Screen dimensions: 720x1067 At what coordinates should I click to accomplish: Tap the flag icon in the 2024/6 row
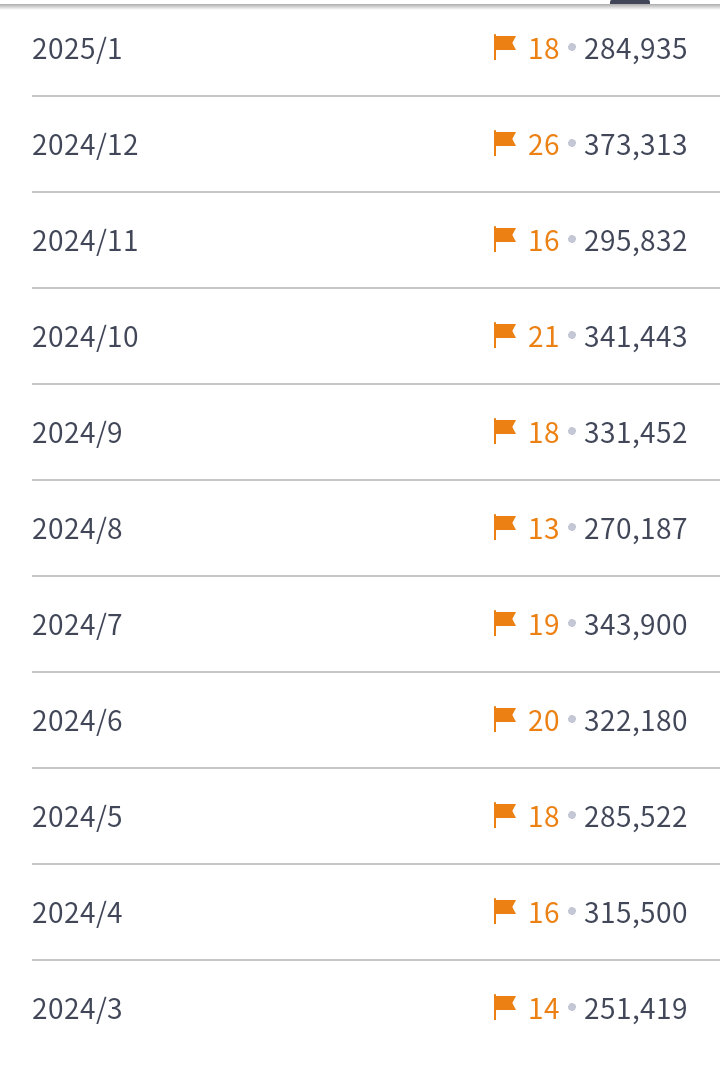pos(504,719)
